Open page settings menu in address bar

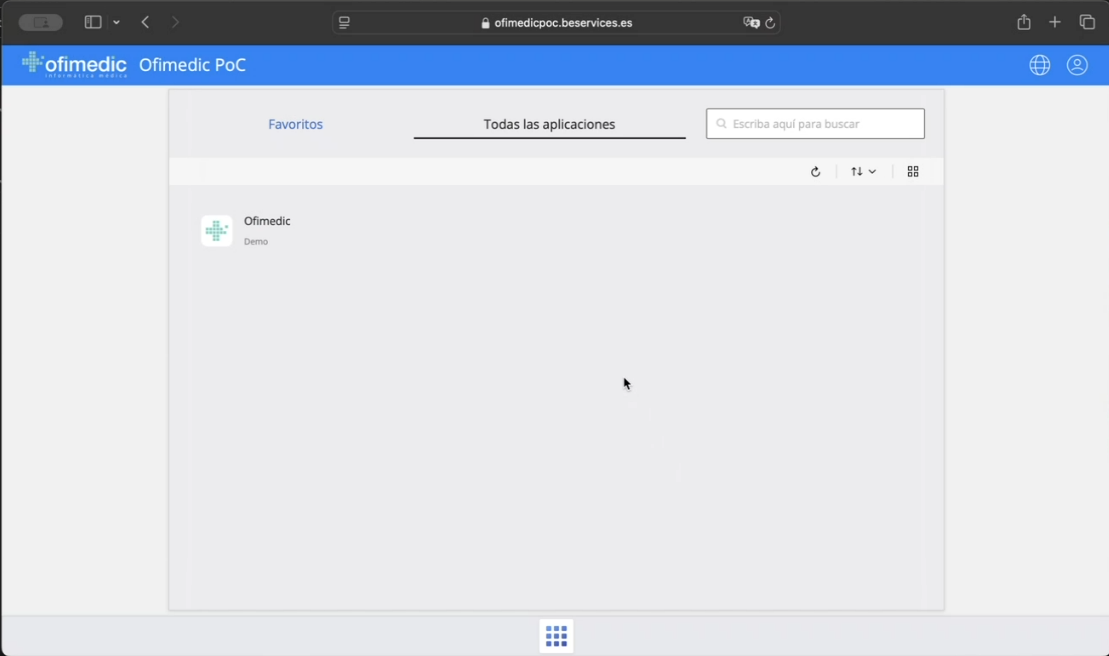click(x=345, y=23)
